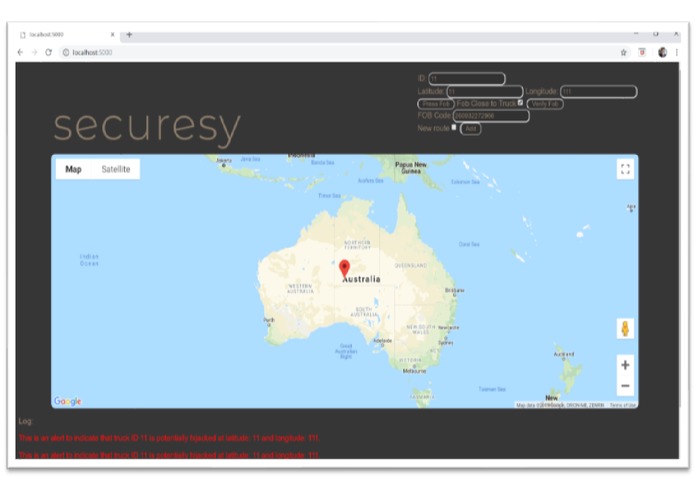Click the Add button
The image size is (695, 494).
[x=471, y=128]
